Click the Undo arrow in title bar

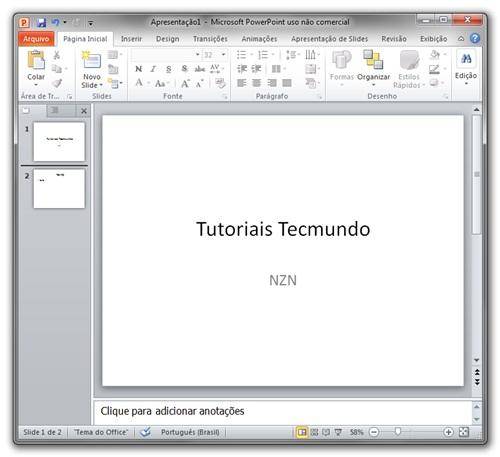click(x=55, y=23)
